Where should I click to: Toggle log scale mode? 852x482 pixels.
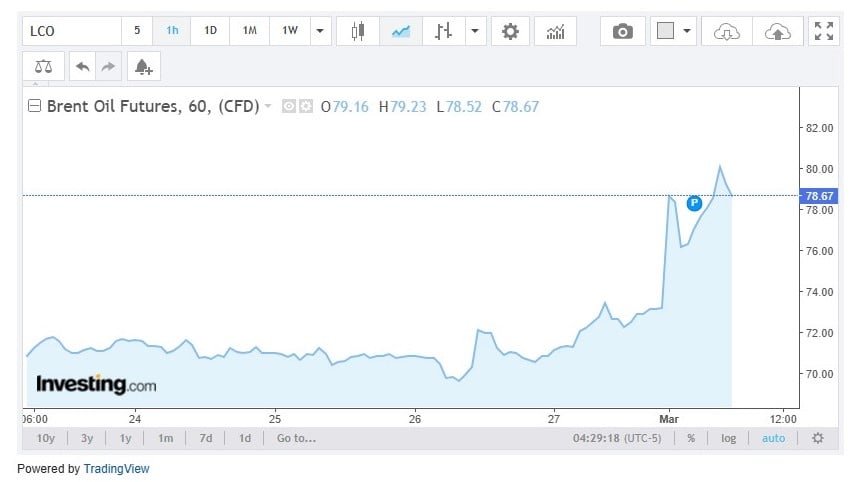728,438
